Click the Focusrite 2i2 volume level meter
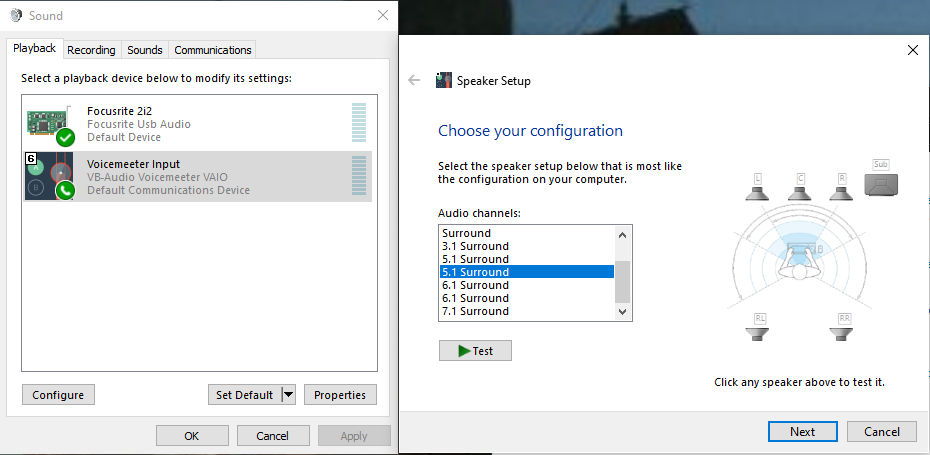This screenshot has width=930, height=455. point(359,123)
